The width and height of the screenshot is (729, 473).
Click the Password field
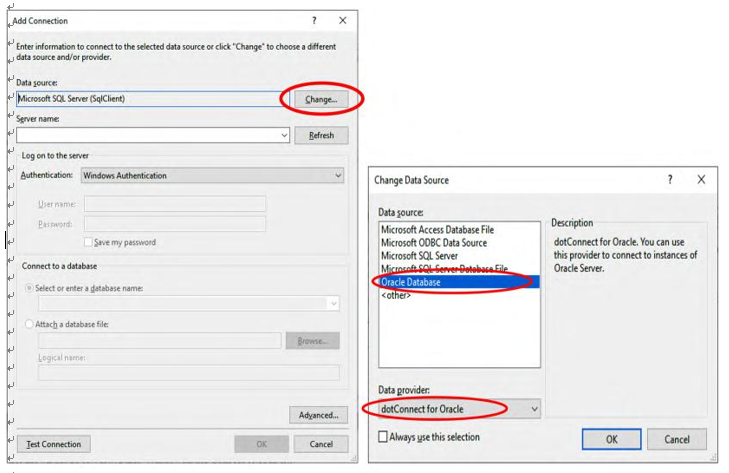pos(175,224)
